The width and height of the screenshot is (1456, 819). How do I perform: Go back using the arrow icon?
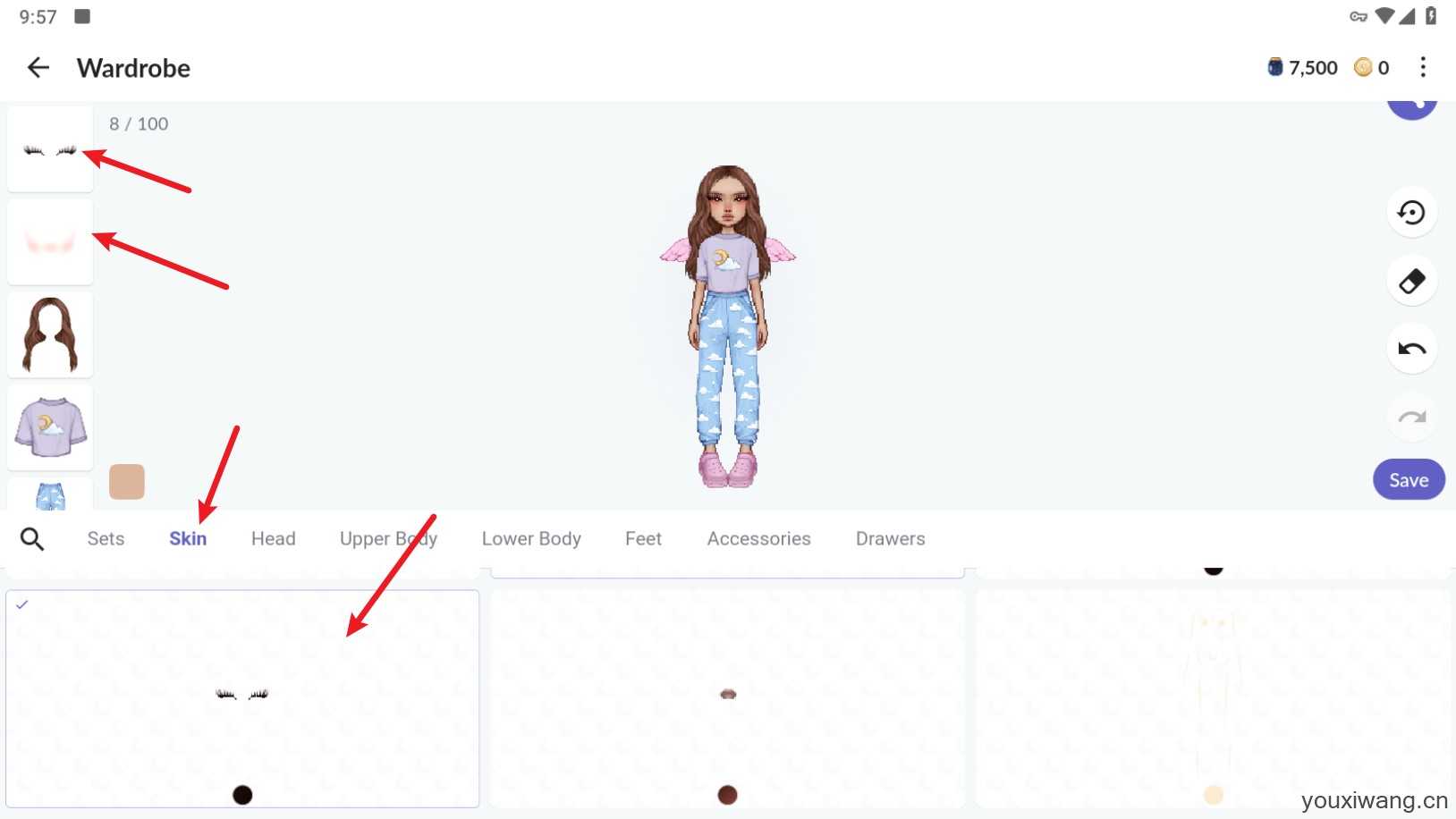tap(38, 68)
